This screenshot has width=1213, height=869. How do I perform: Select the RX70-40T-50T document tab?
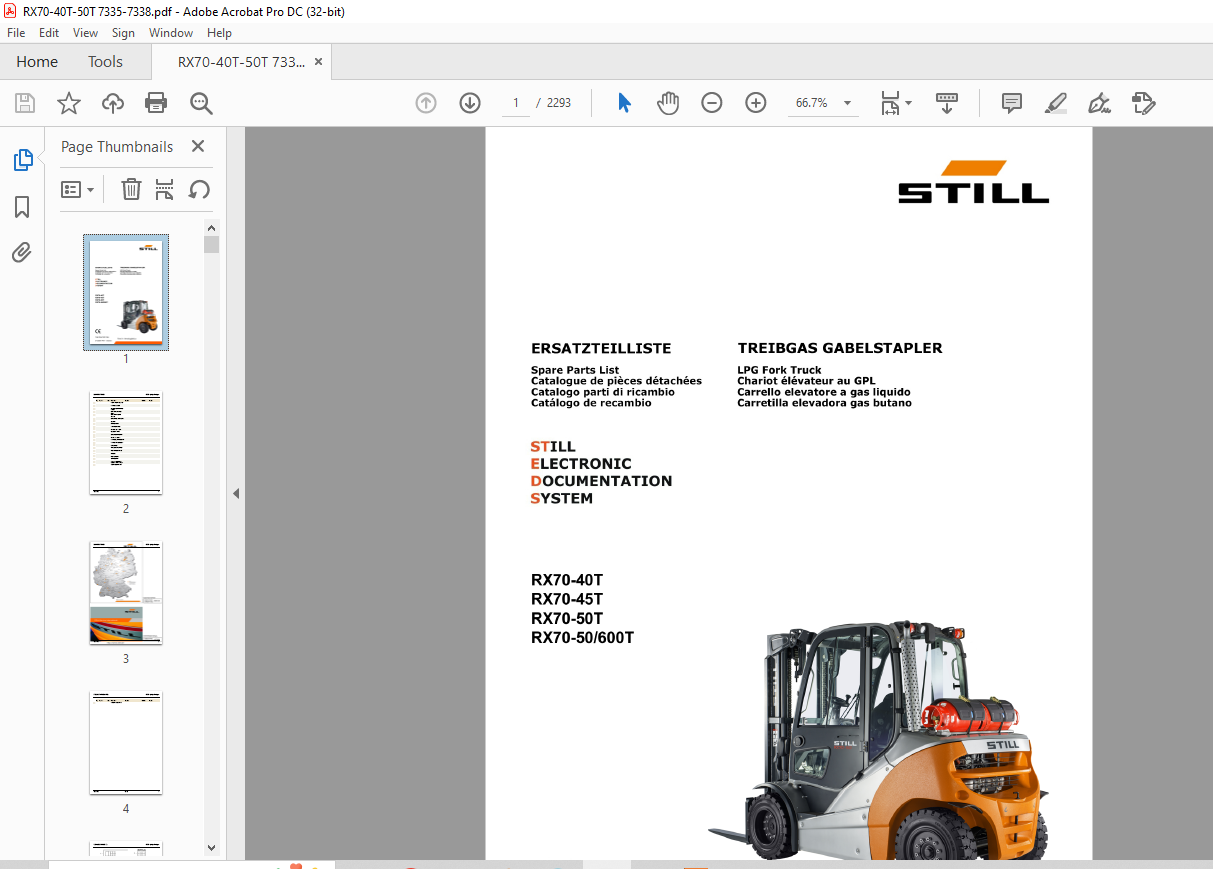(241, 62)
